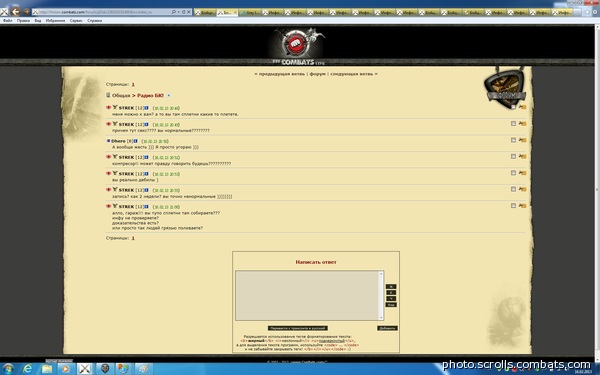
Task: Click the browser address bar
Action: tap(103, 12)
